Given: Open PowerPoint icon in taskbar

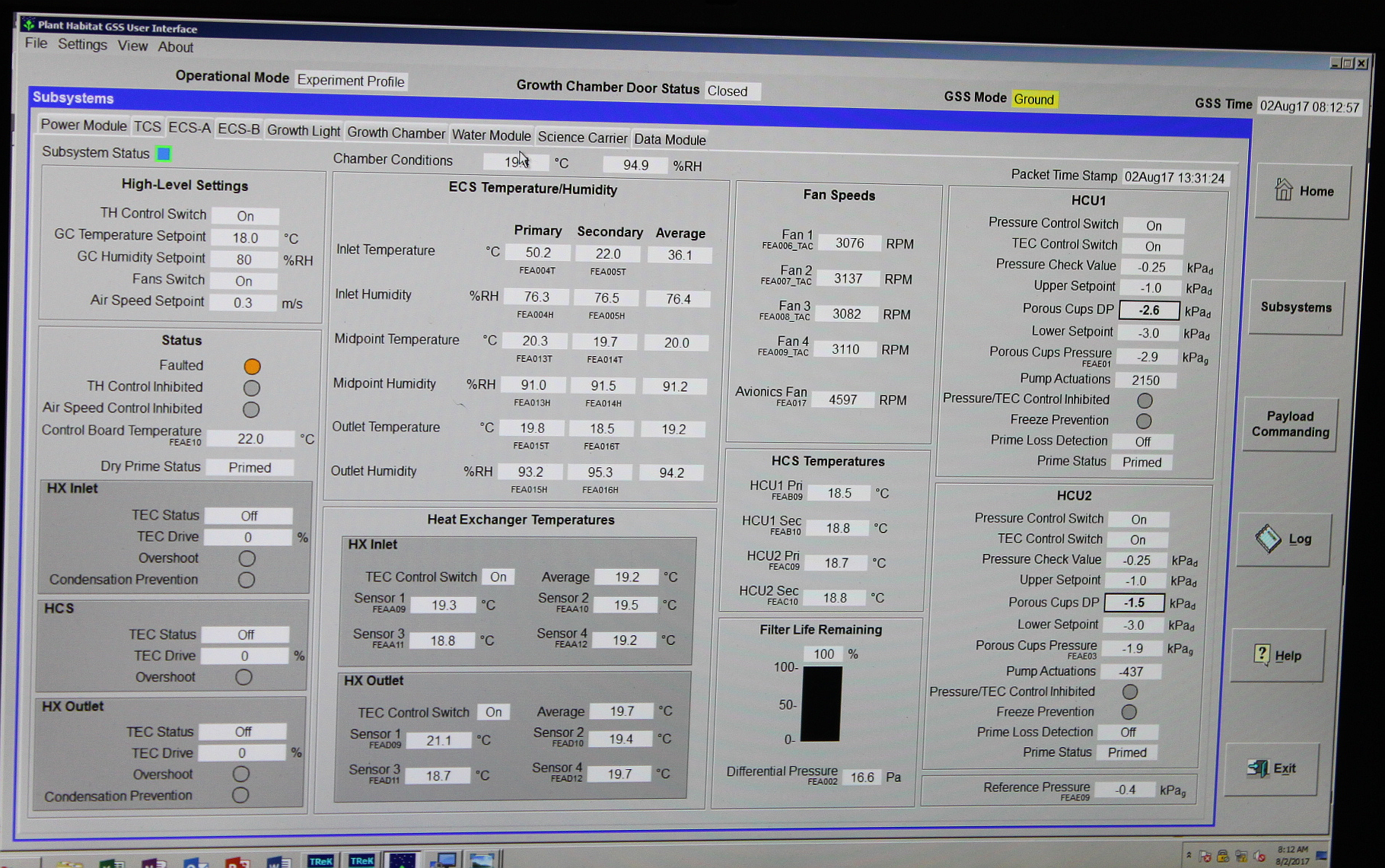Looking at the screenshot, I should pyautogui.click(x=237, y=863).
